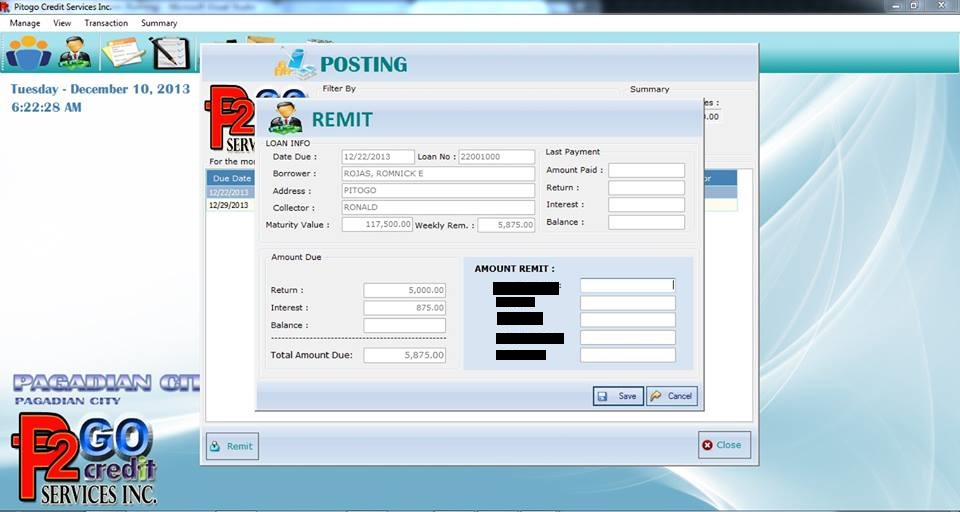Viewport: 960px width, 512px height.
Task: Click the Posting window header icon
Action: pos(294,63)
